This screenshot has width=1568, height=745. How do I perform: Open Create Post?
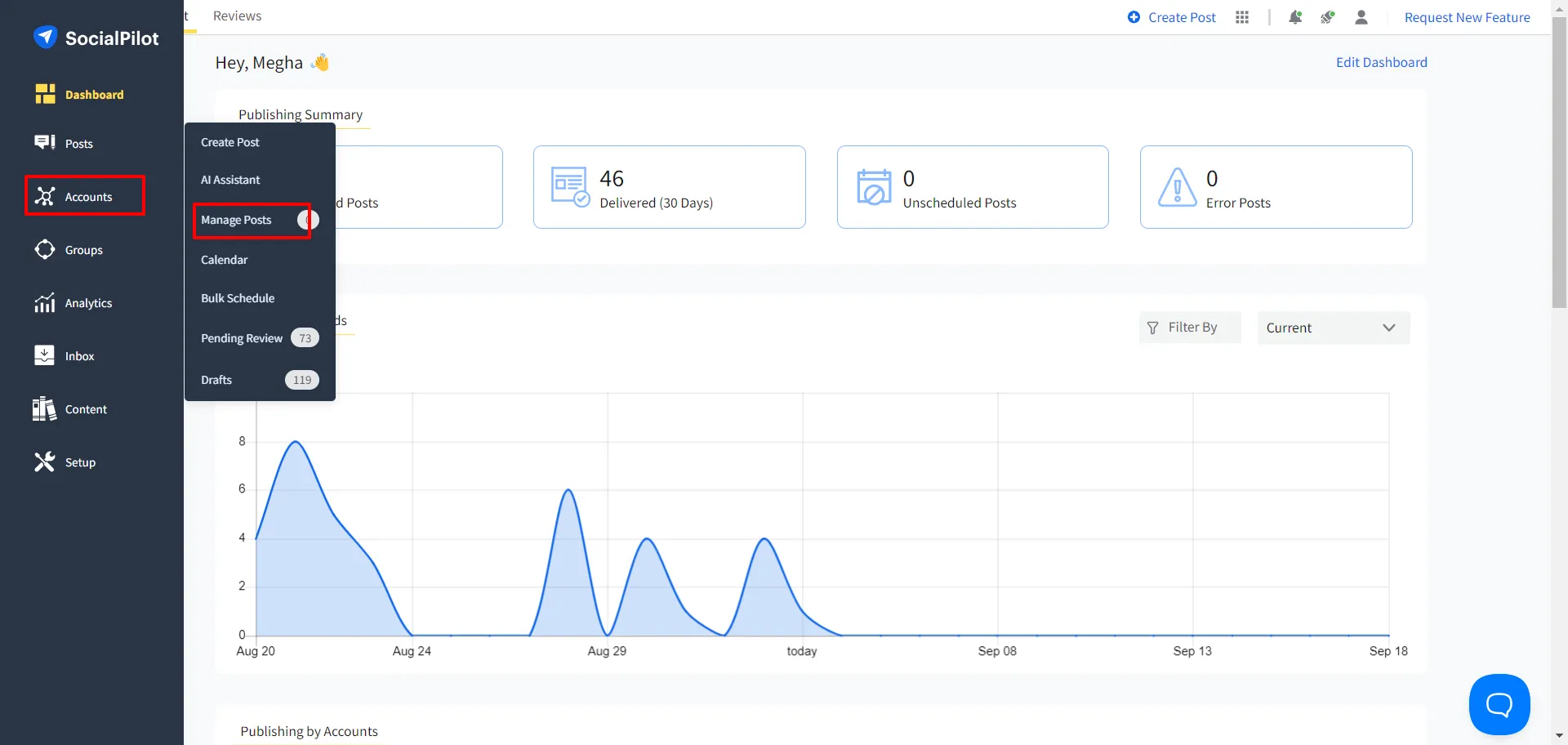click(1171, 16)
